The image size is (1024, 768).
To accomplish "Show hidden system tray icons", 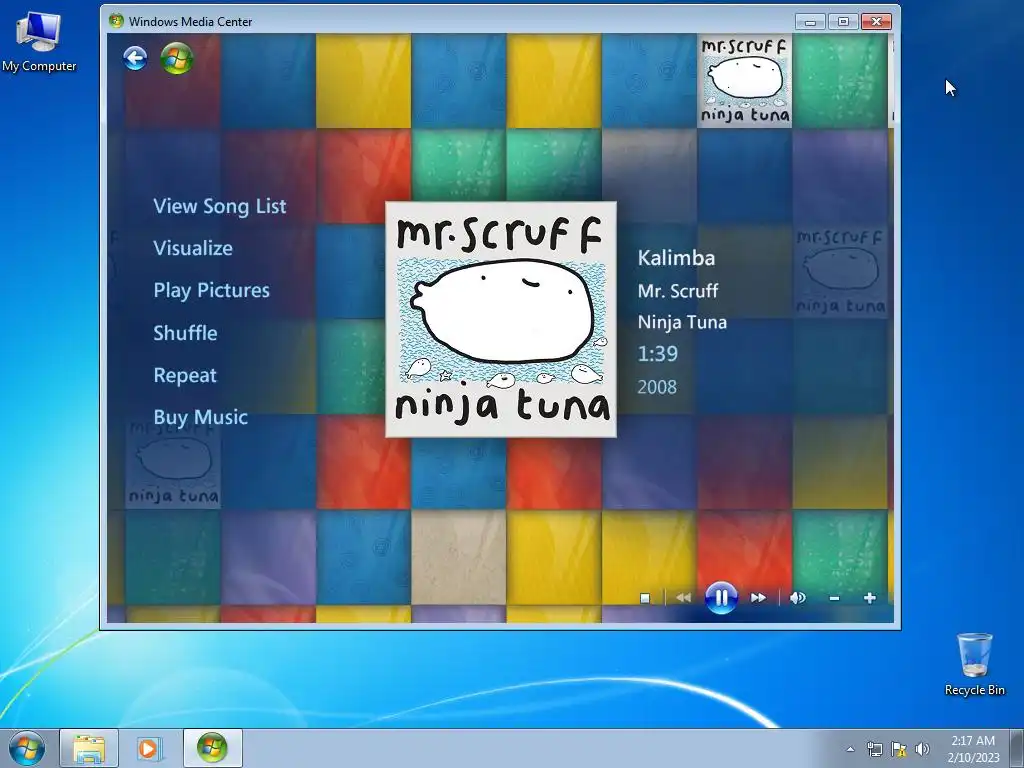I will 850,749.
